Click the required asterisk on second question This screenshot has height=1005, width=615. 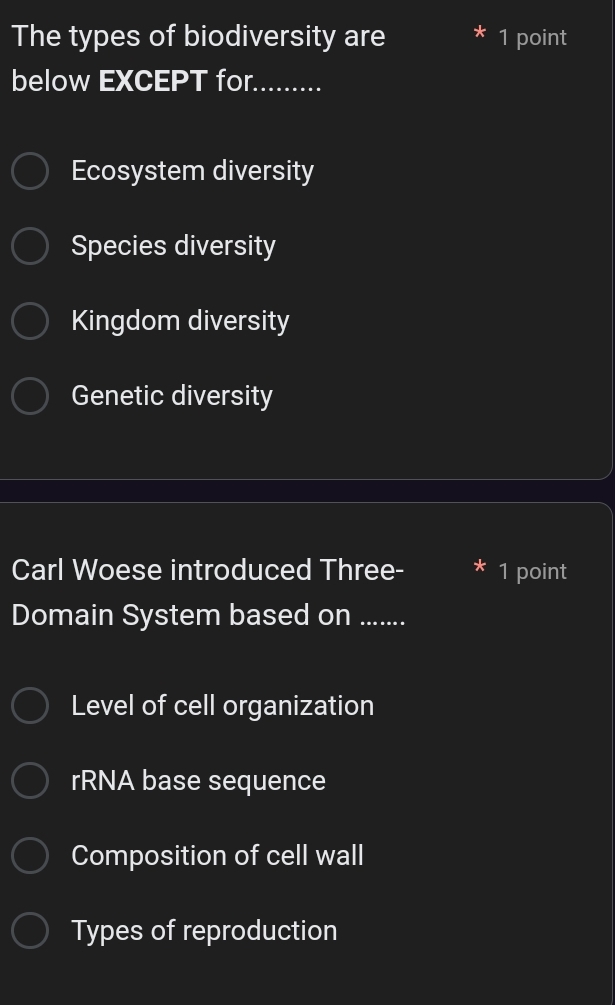coord(481,570)
